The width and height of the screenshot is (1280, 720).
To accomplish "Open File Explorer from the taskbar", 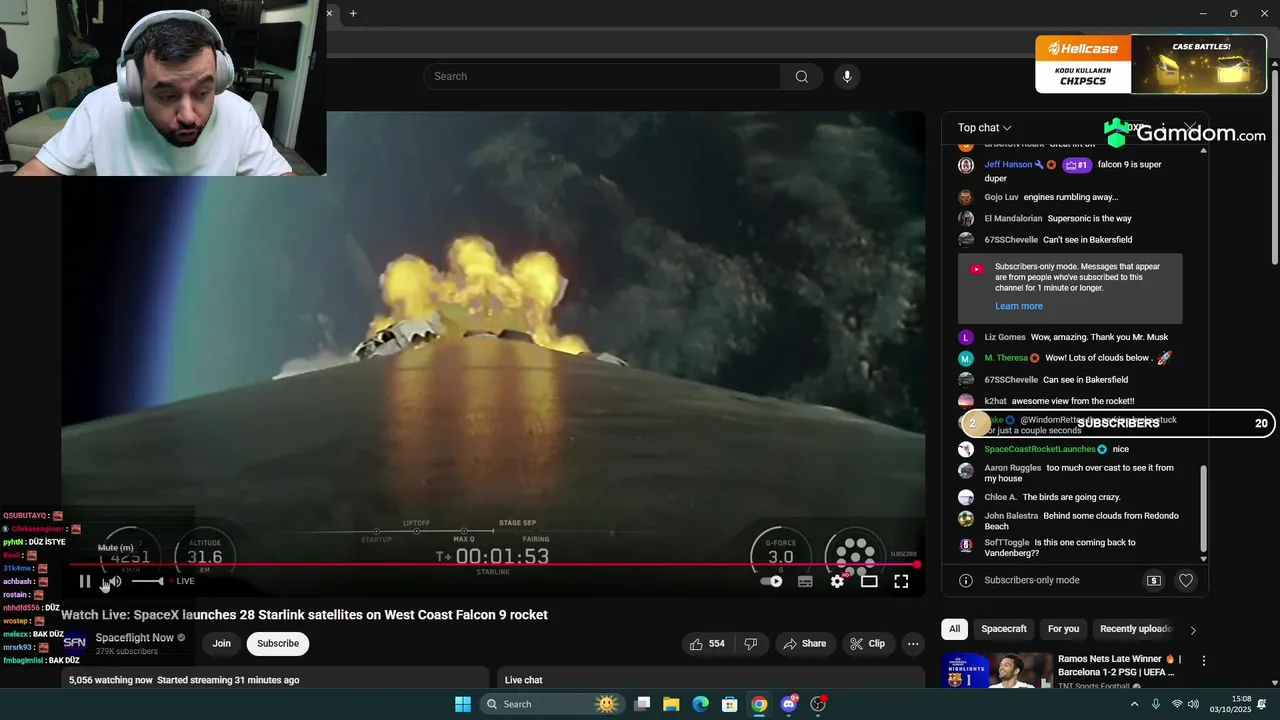I will pos(672,704).
